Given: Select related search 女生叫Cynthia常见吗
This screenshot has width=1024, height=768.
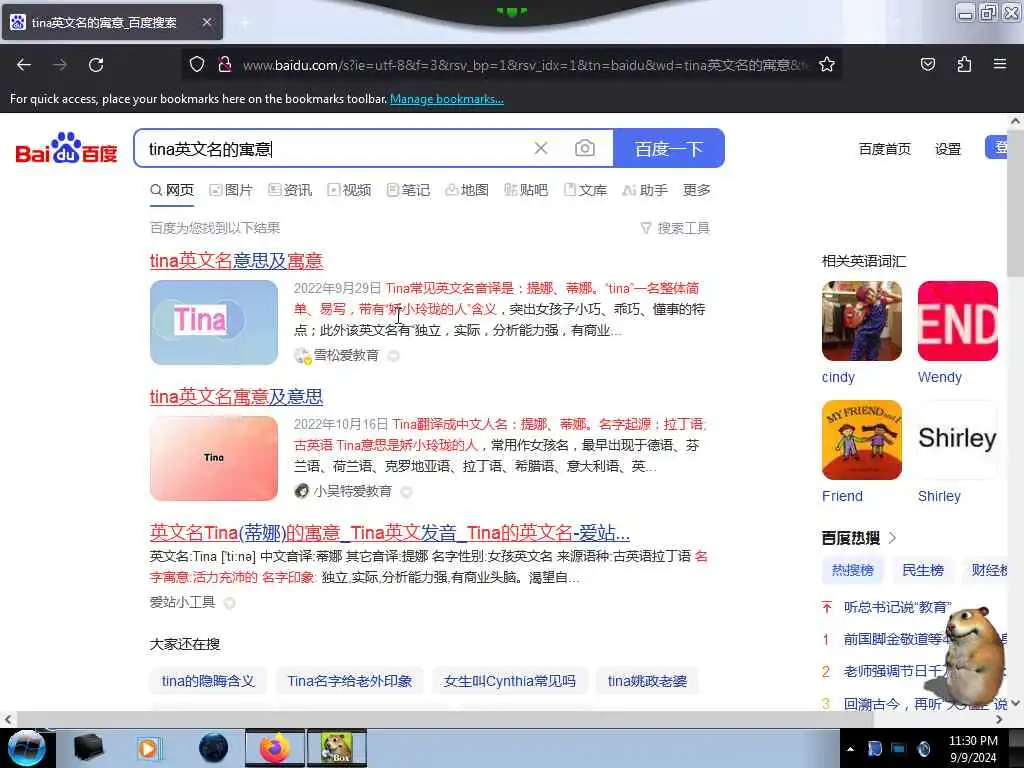Looking at the screenshot, I should point(509,680).
